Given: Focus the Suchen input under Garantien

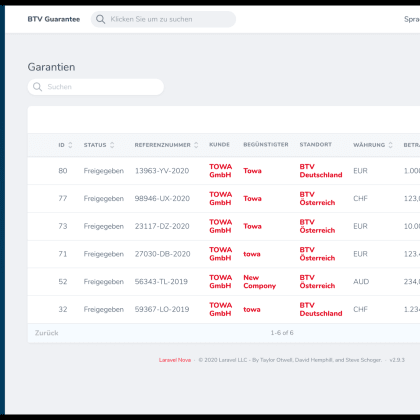Looking at the screenshot, I should click(x=96, y=87).
